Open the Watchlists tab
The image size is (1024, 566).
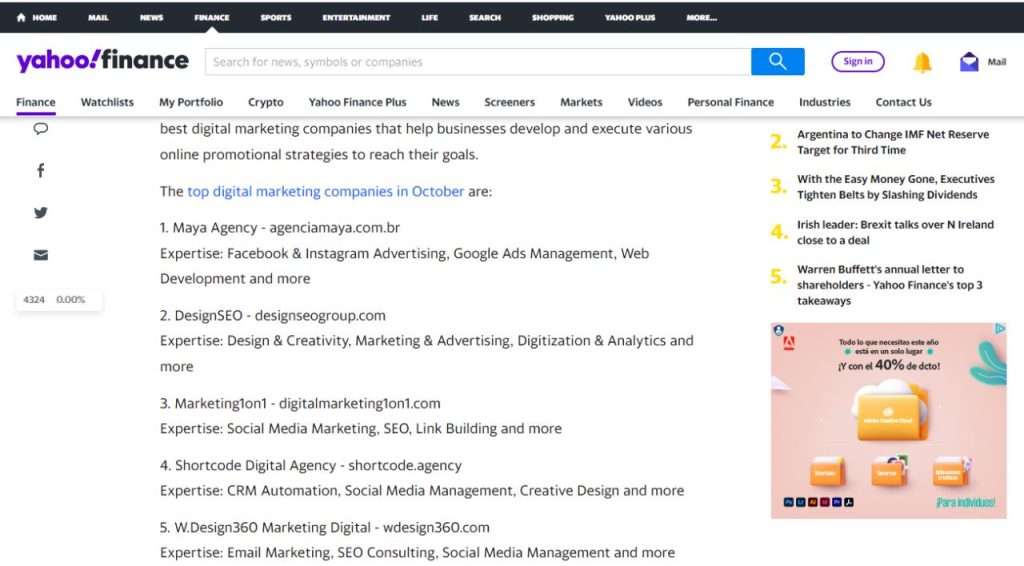click(x=107, y=102)
